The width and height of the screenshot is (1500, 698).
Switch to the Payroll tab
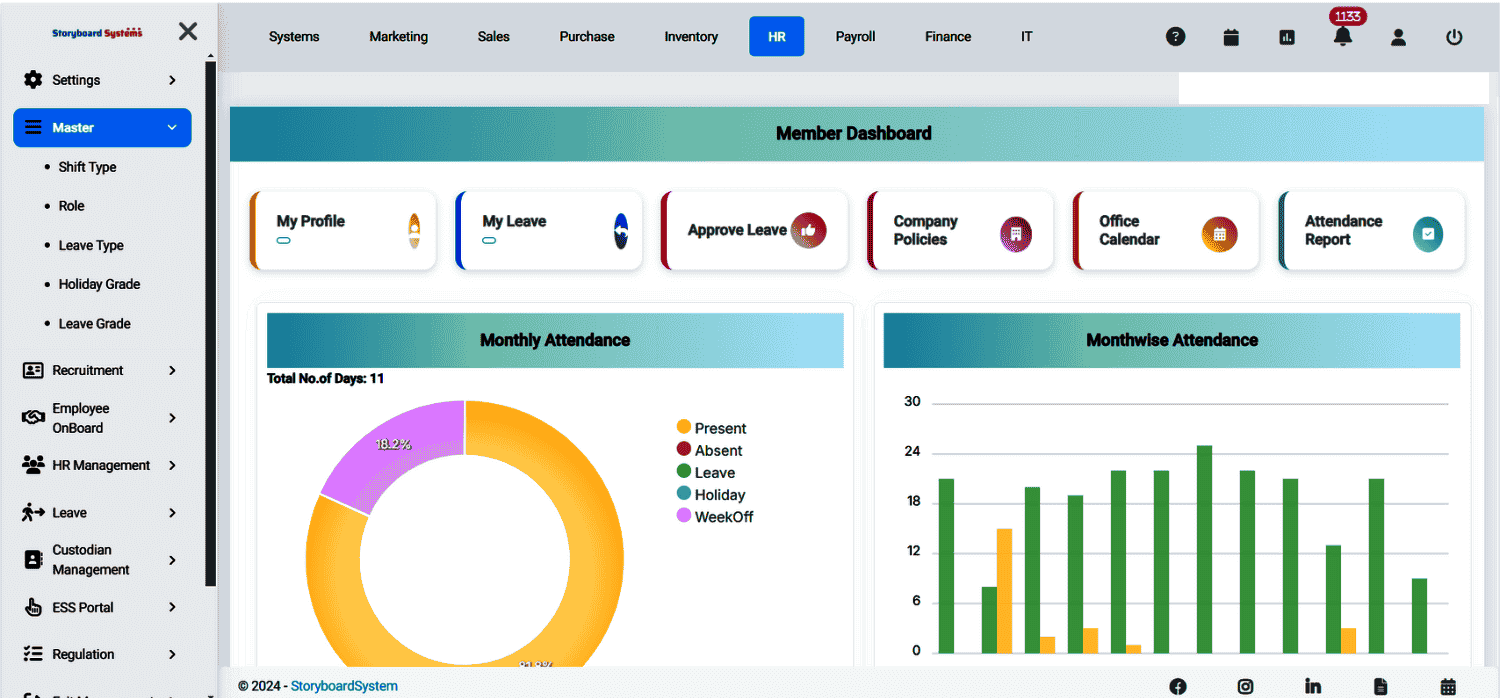(x=855, y=36)
